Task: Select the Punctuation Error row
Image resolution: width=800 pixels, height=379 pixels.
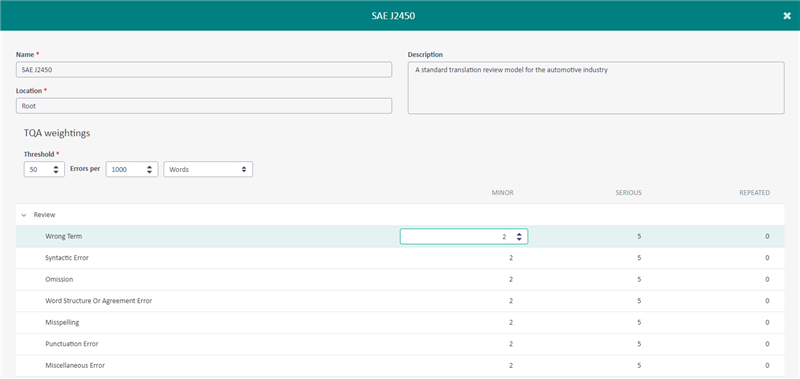Action: [400, 344]
